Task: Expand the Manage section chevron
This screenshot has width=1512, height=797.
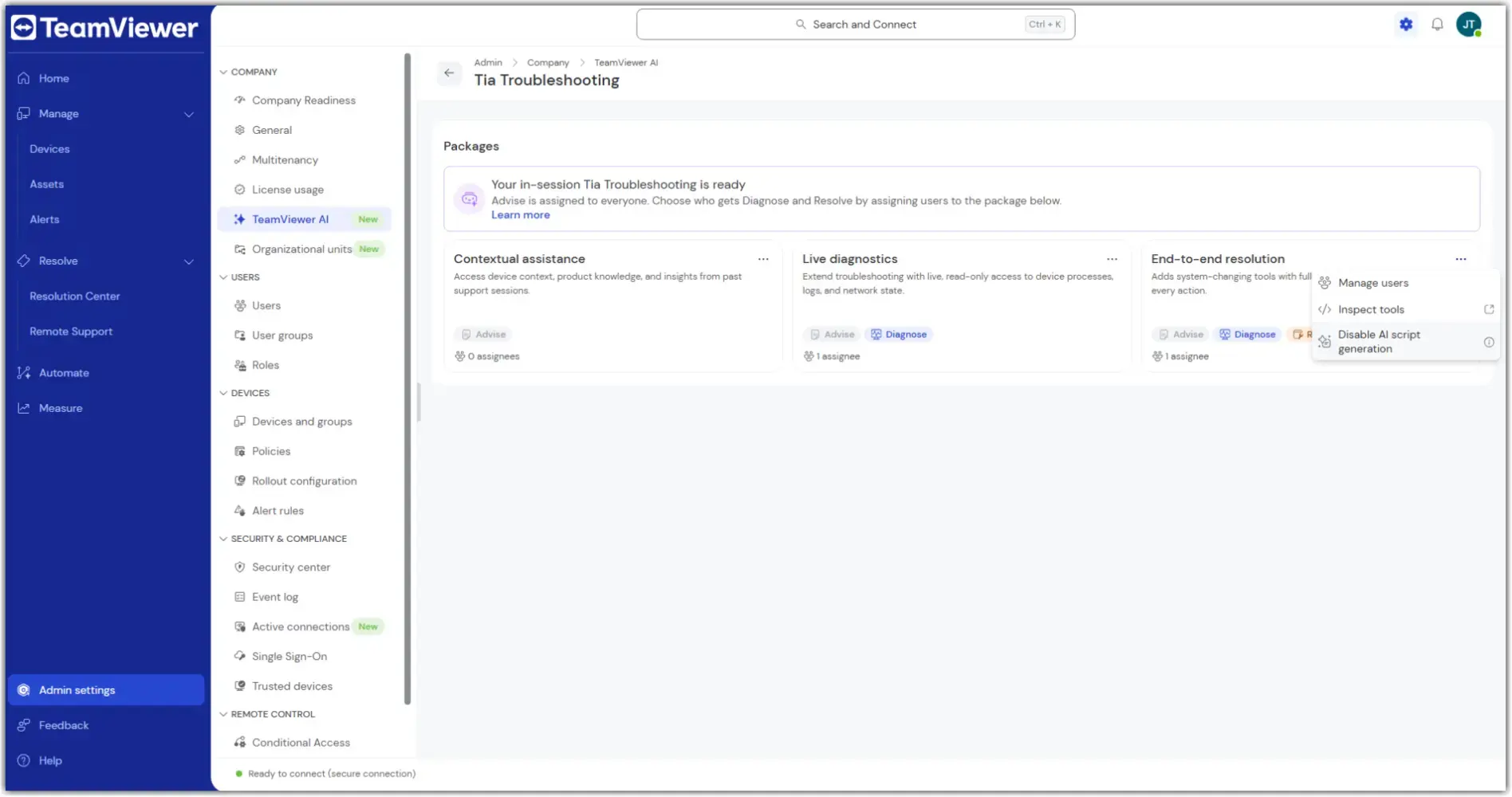Action: coord(189,114)
